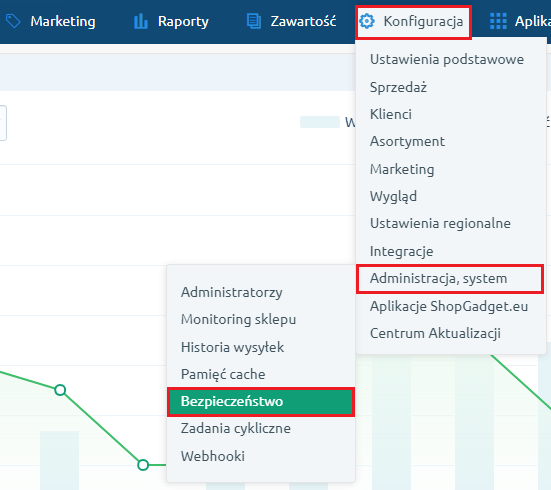
Task: Choose Sprzedaż from configuration menu
Action: pyautogui.click(x=398, y=87)
